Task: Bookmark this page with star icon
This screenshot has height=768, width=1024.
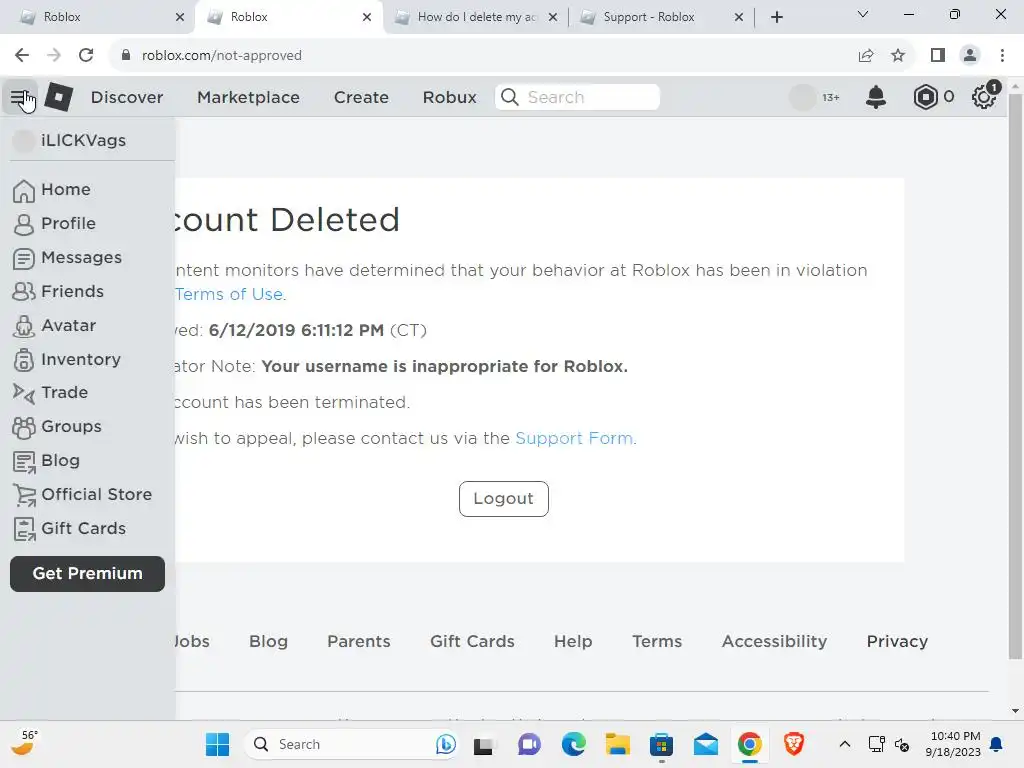Action: (898, 56)
